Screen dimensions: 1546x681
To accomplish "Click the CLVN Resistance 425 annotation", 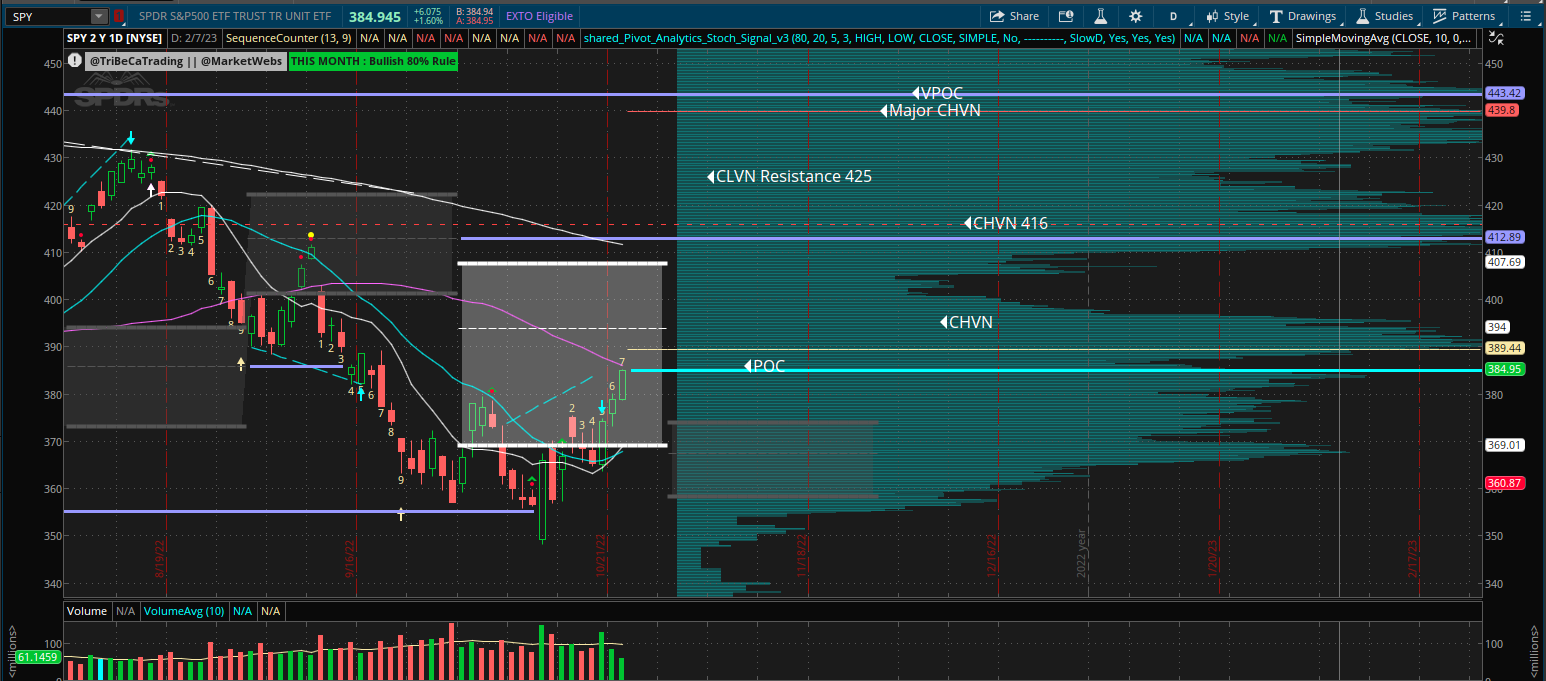I will (789, 177).
